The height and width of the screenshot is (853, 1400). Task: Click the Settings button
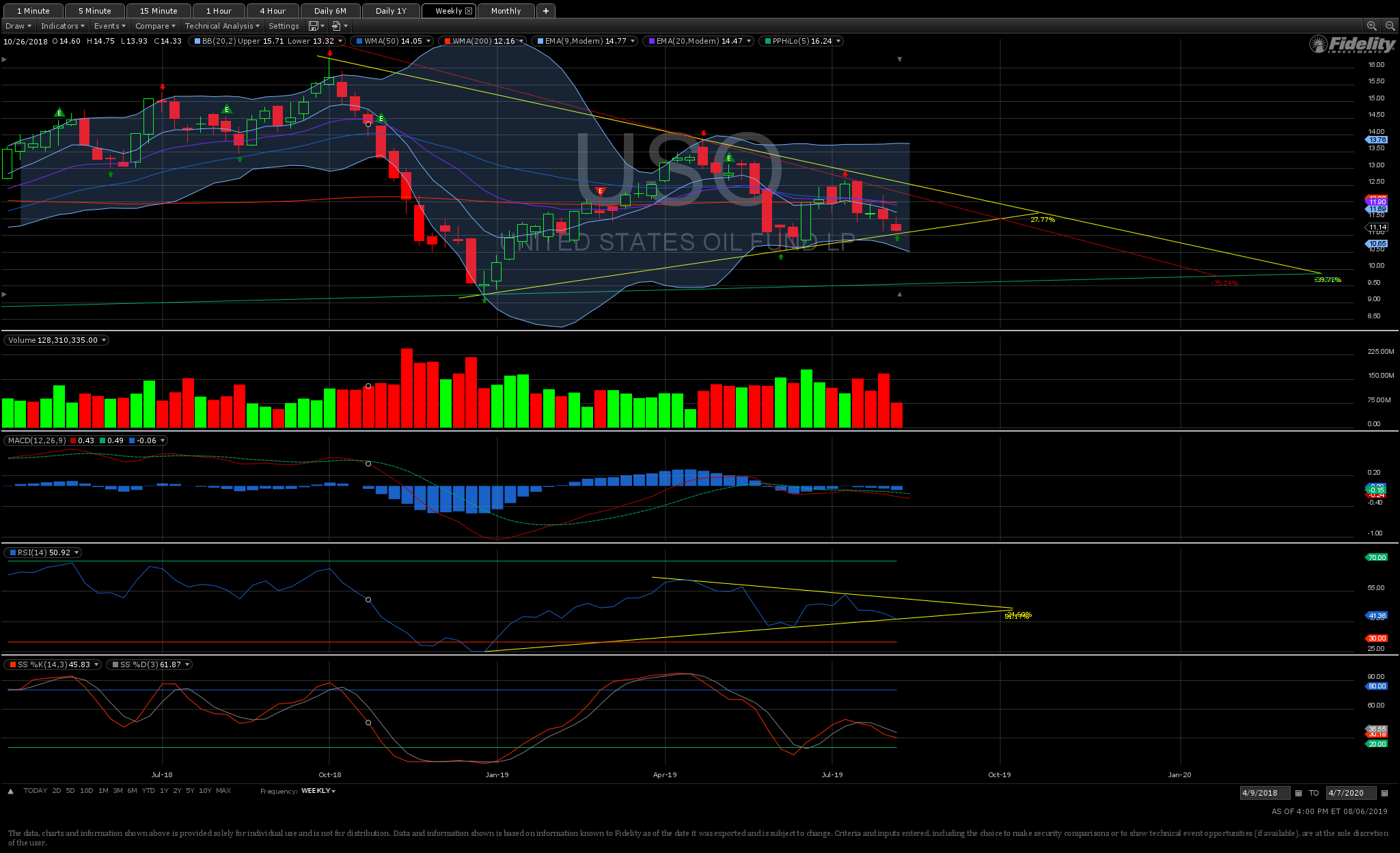coord(284,26)
